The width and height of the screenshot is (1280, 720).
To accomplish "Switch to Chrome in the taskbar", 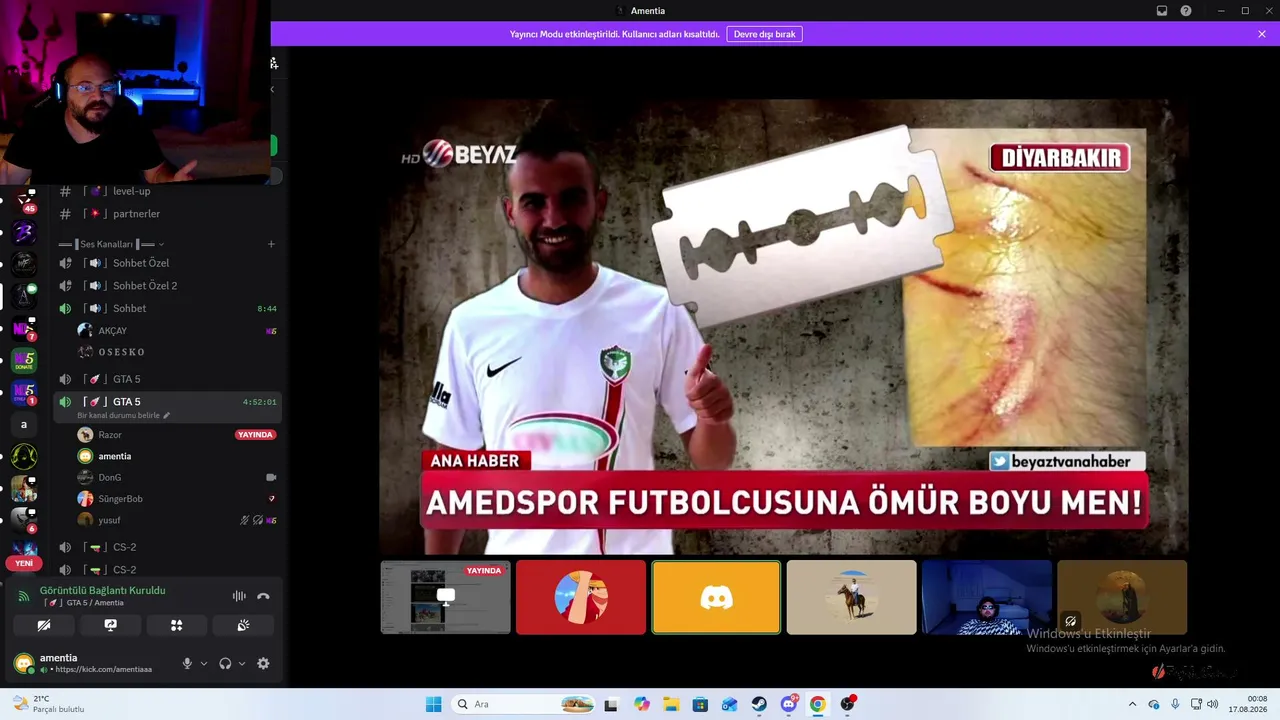I will 818,704.
